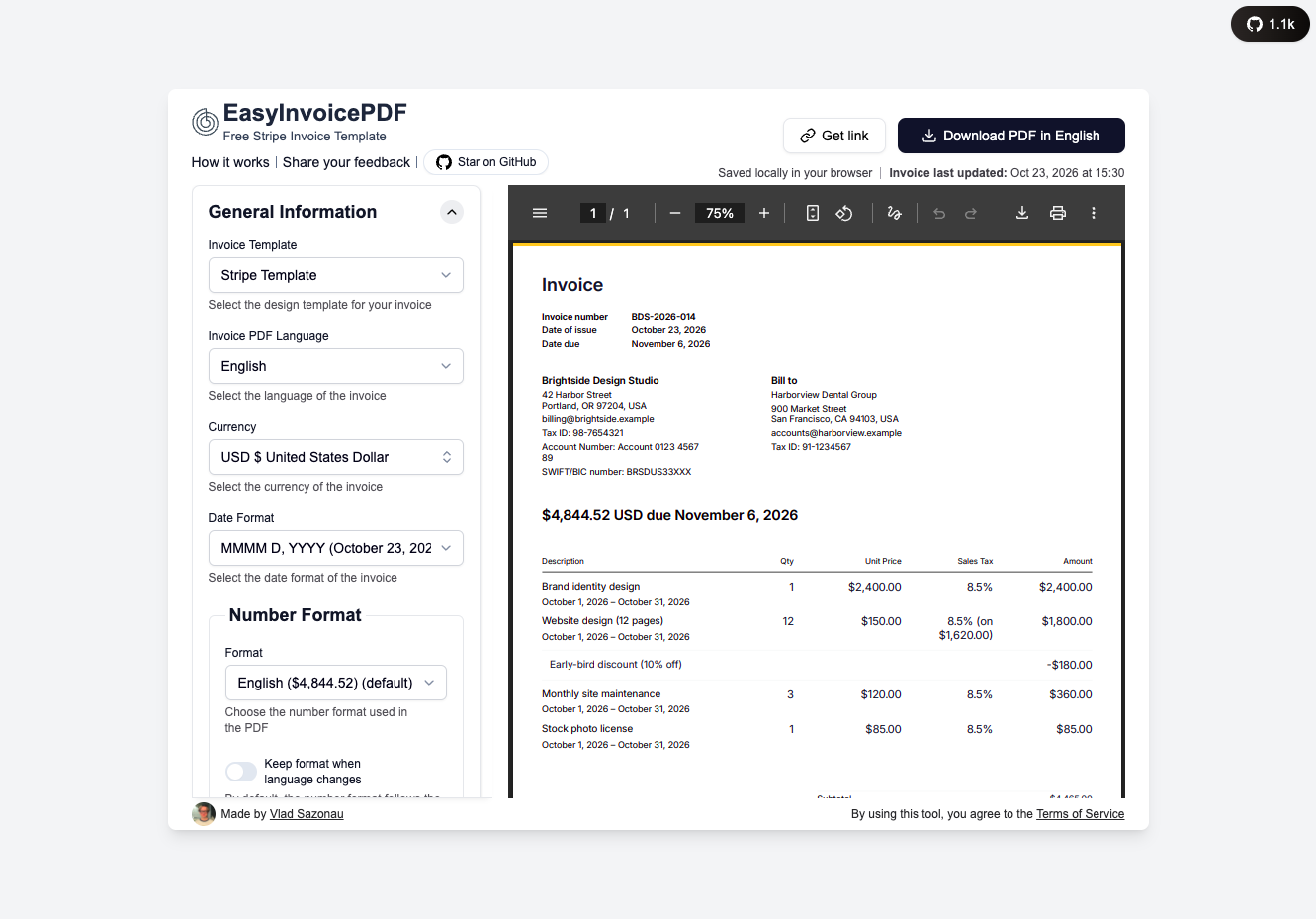The image size is (1316, 919).
Task: Open the Currency selector
Action: click(336, 457)
